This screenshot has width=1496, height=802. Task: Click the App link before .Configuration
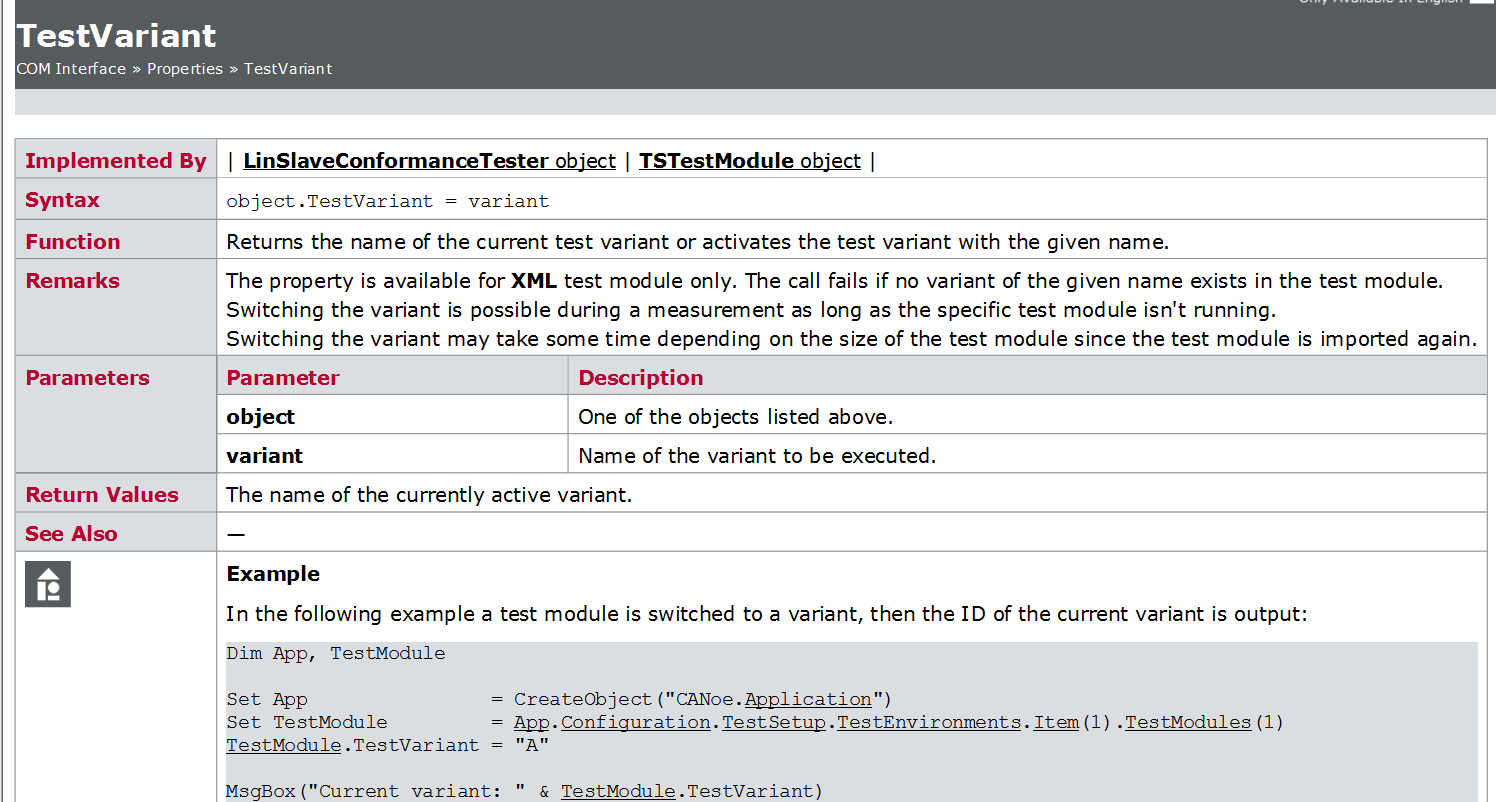click(532, 722)
